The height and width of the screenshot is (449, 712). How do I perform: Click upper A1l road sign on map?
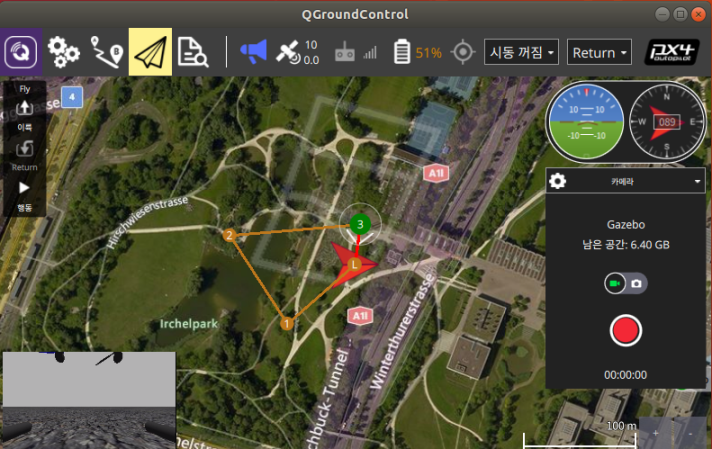436,173
